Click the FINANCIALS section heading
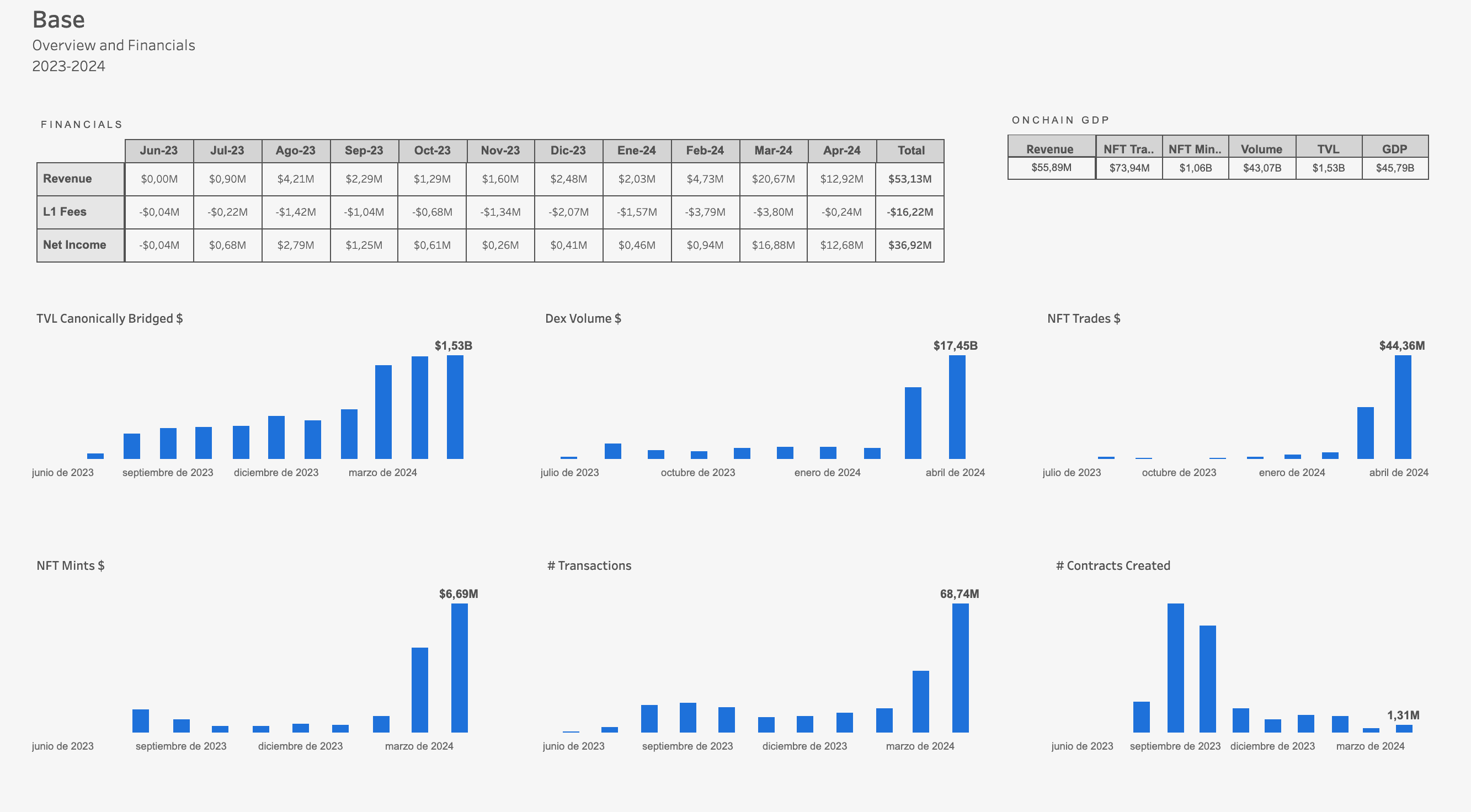The image size is (1471, 812). pos(82,125)
